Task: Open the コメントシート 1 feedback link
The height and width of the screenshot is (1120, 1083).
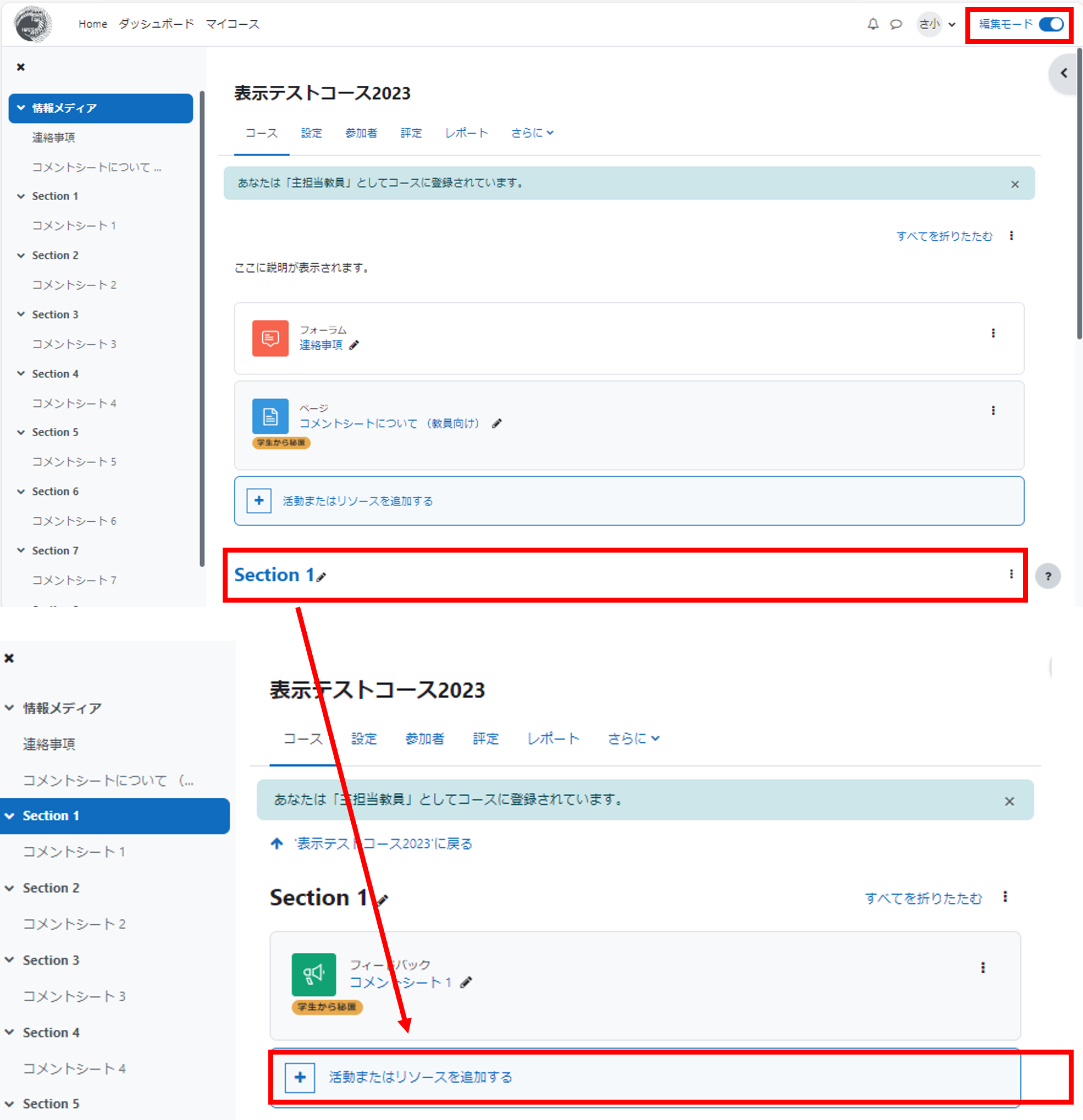Action: (400, 983)
